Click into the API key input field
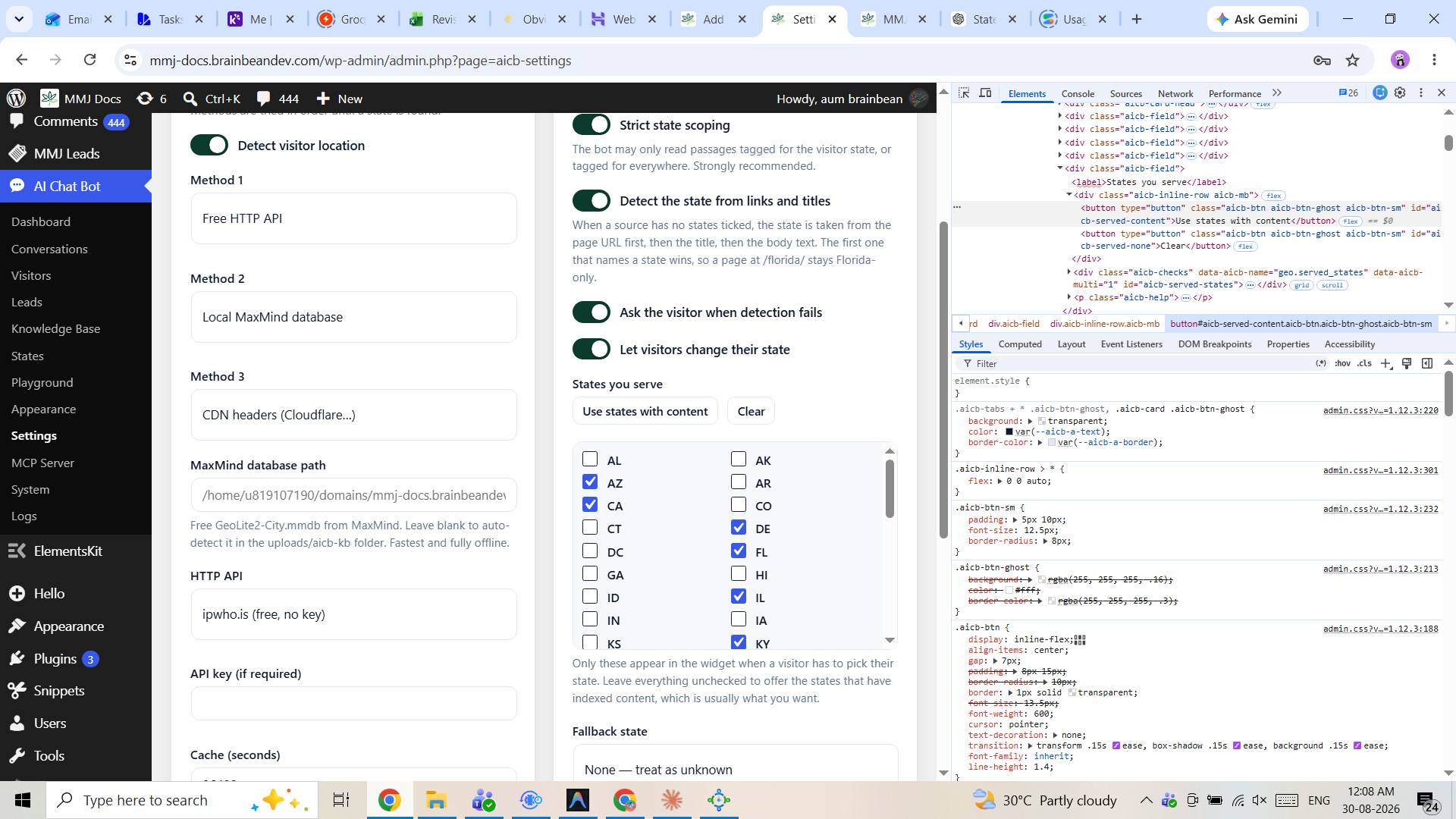The height and width of the screenshot is (819, 1456). click(353, 704)
